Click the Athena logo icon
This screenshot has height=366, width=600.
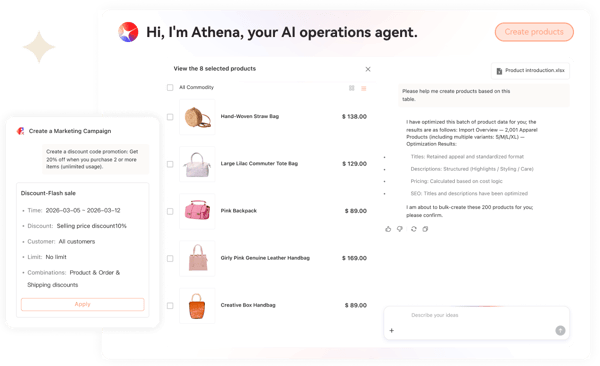(128, 32)
